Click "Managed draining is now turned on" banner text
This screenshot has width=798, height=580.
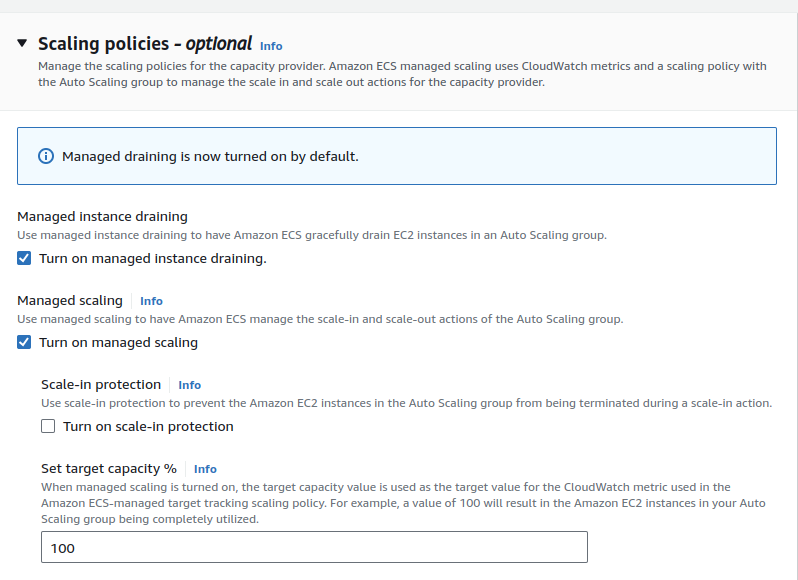coord(210,156)
